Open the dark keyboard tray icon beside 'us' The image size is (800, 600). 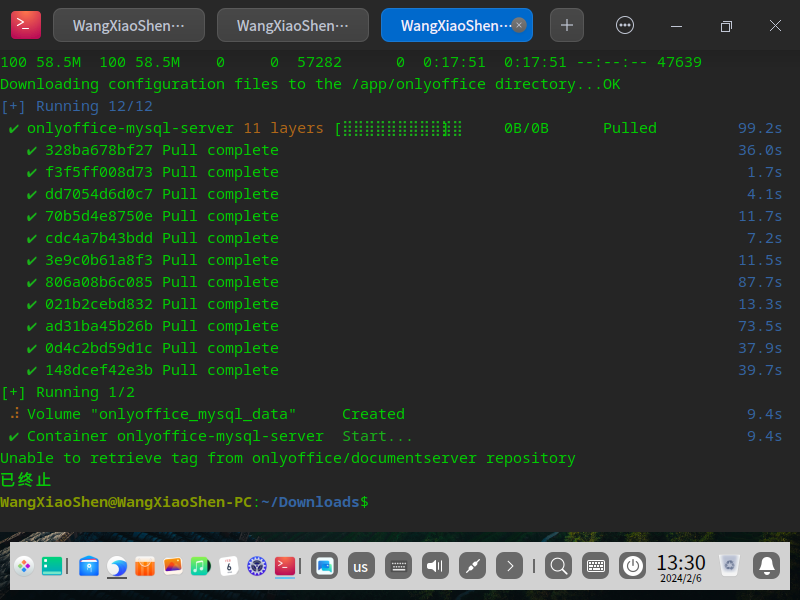(x=398, y=566)
